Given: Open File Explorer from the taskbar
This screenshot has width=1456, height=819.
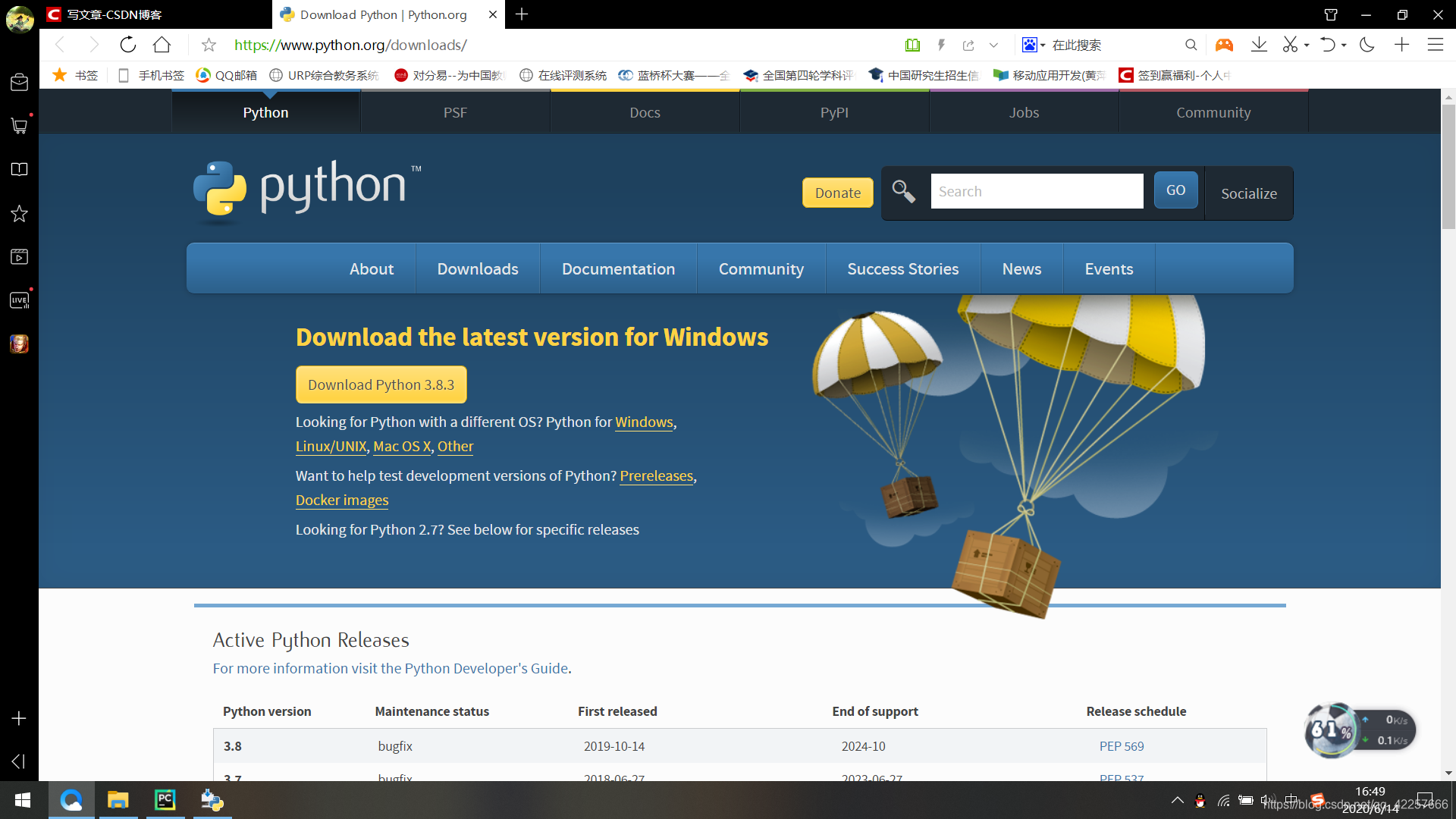Looking at the screenshot, I should 118,800.
